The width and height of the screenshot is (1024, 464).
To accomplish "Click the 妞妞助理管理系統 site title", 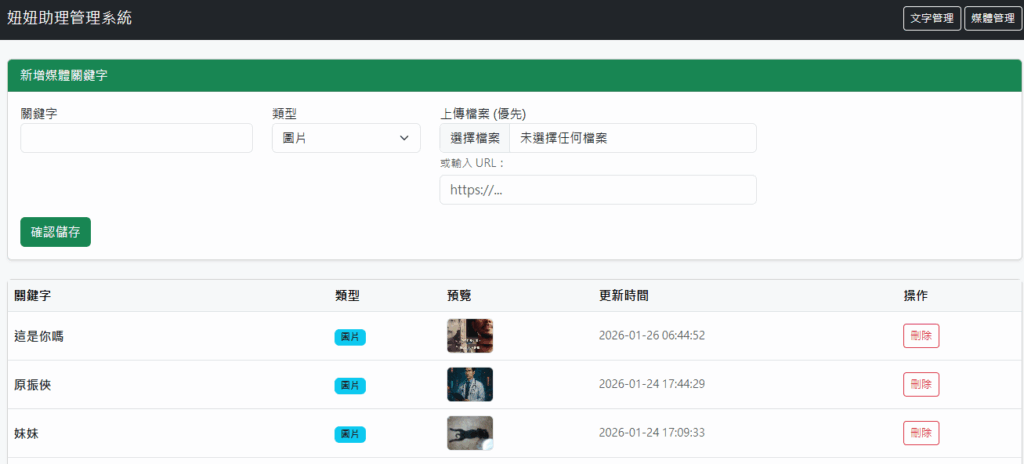I will (69, 18).
